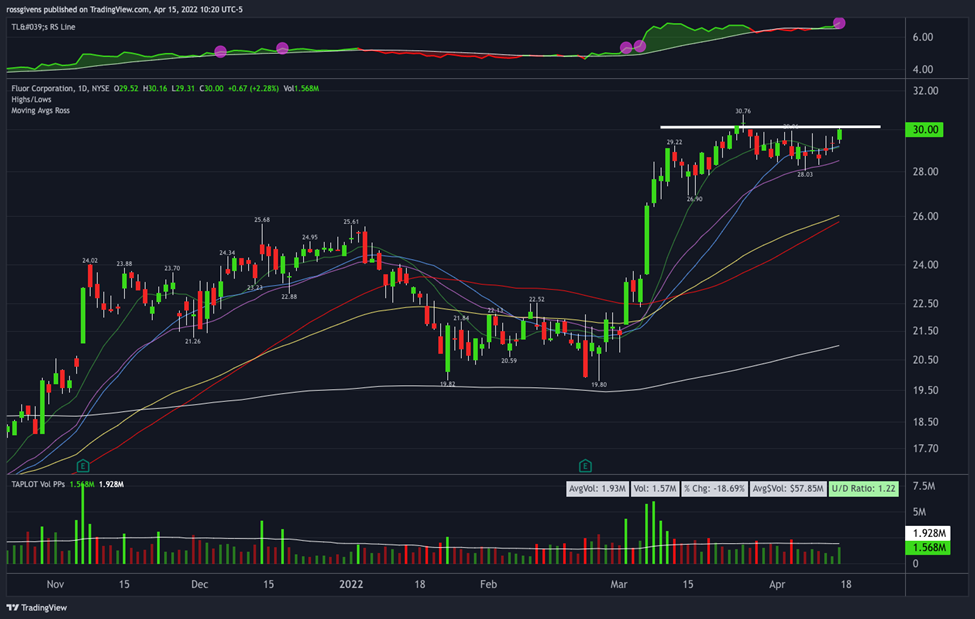Click the TAPLOT Vol PPs indicator label

point(38,484)
